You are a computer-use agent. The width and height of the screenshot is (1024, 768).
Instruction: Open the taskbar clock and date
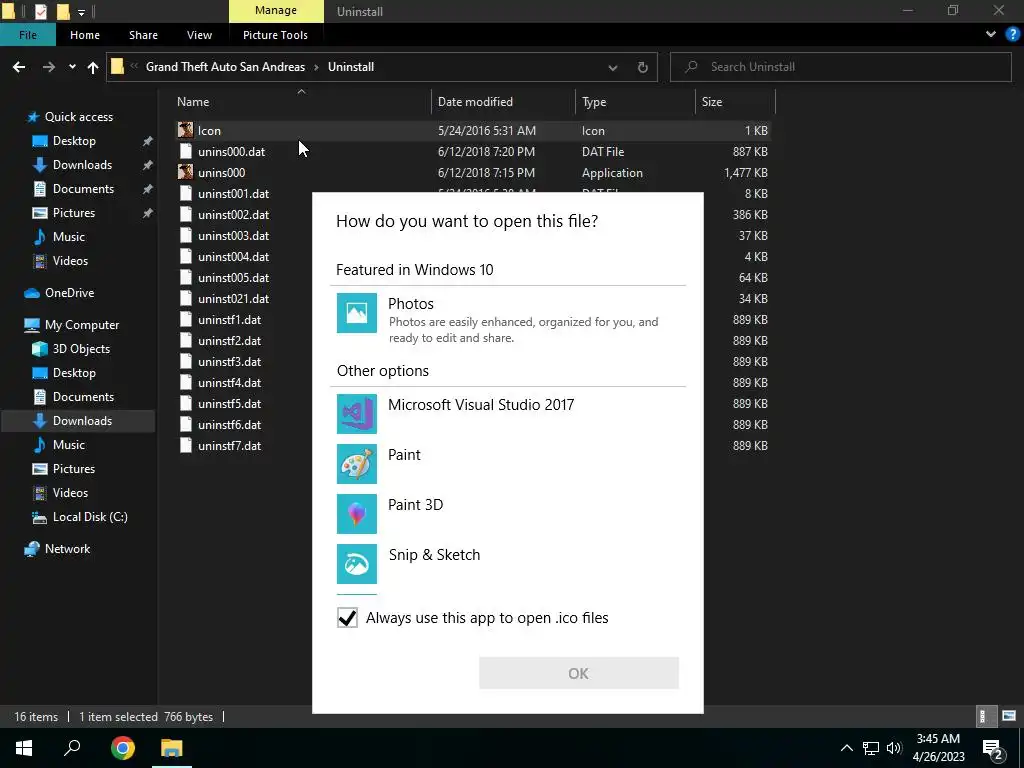coord(938,748)
